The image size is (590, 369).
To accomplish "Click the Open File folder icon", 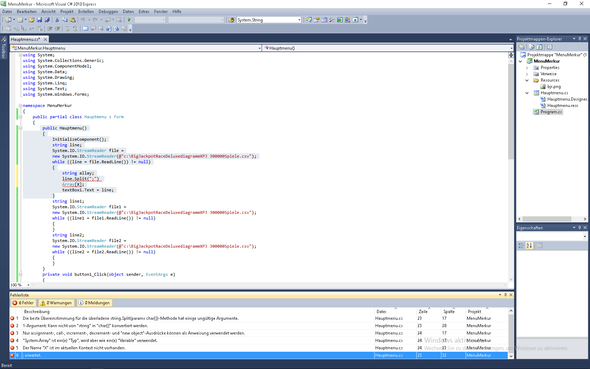I will tap(32, 20).
